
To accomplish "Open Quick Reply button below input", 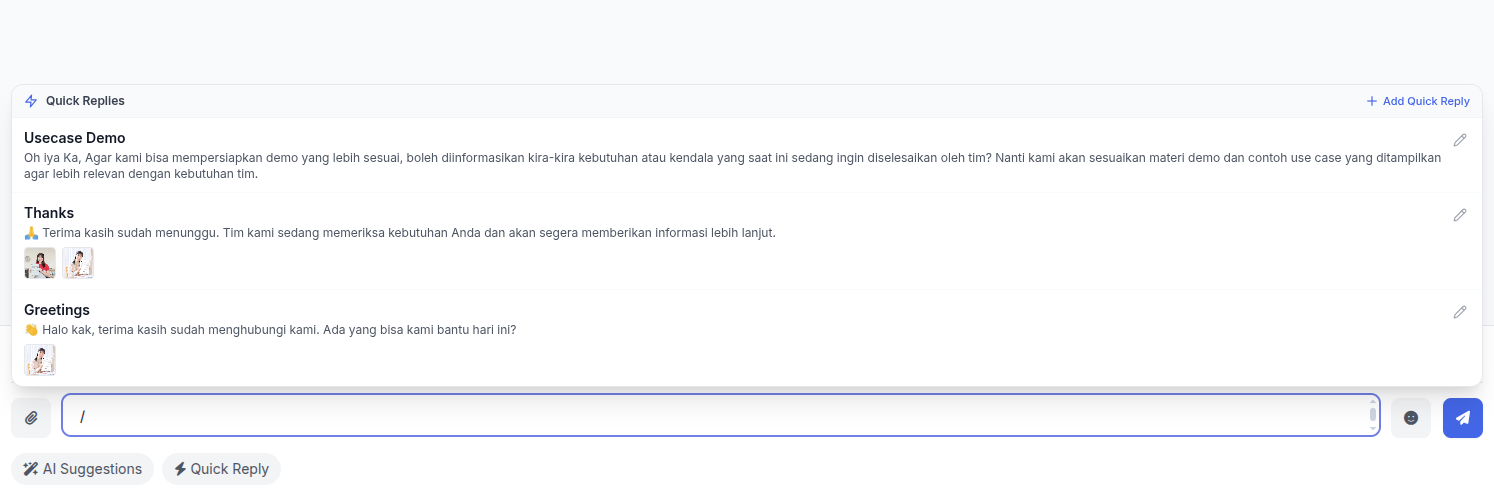I will pyautogui.click(x=221, y=469).
